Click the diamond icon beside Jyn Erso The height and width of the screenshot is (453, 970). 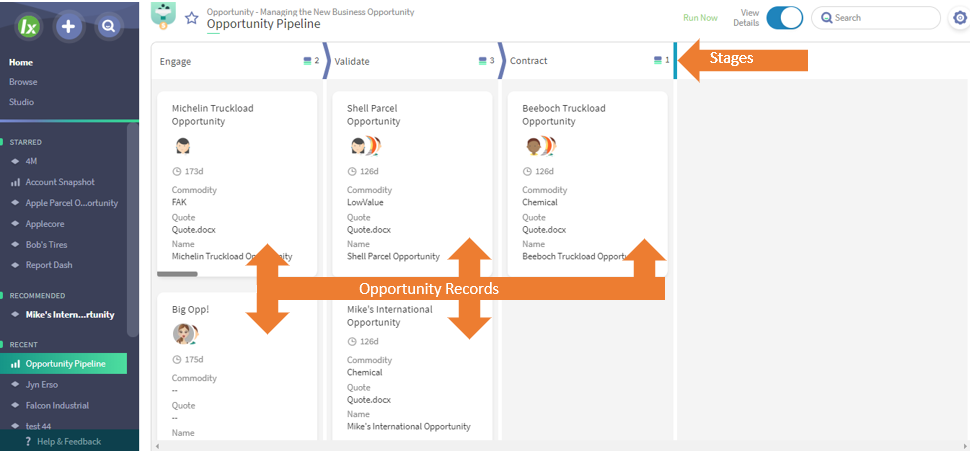tap(15, 385)
